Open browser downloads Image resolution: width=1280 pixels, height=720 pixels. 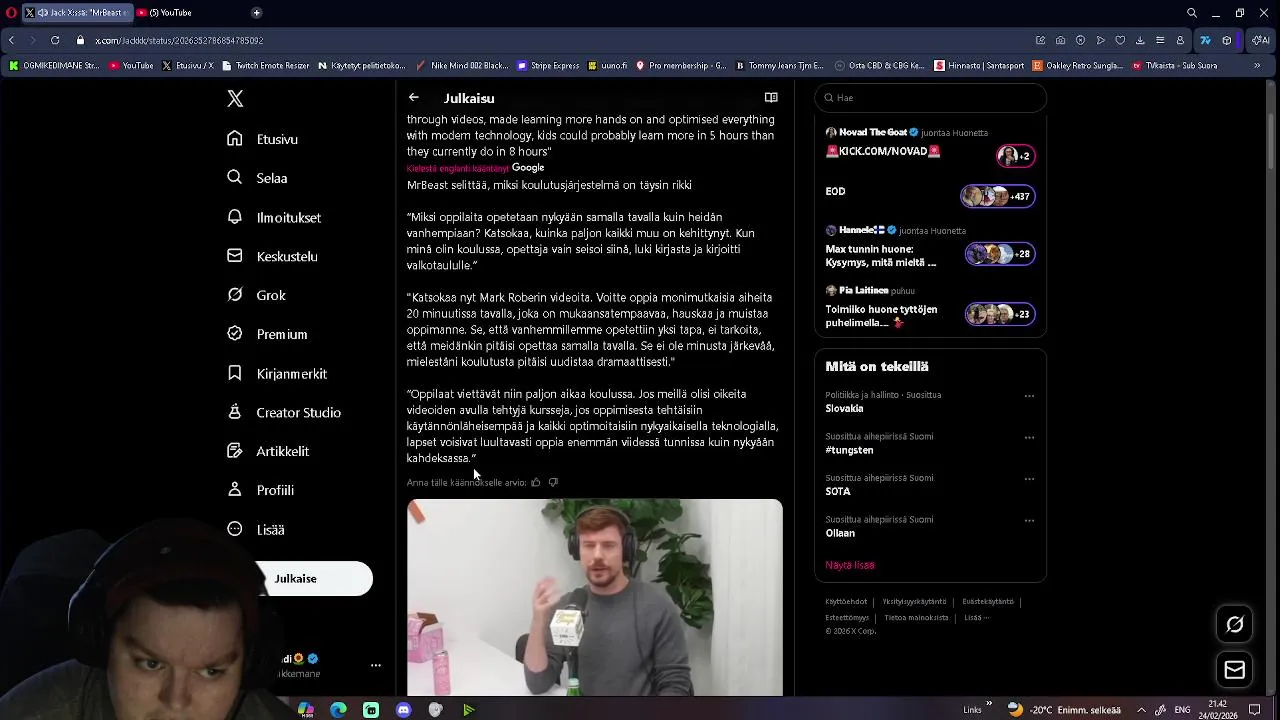[1140, 40]
